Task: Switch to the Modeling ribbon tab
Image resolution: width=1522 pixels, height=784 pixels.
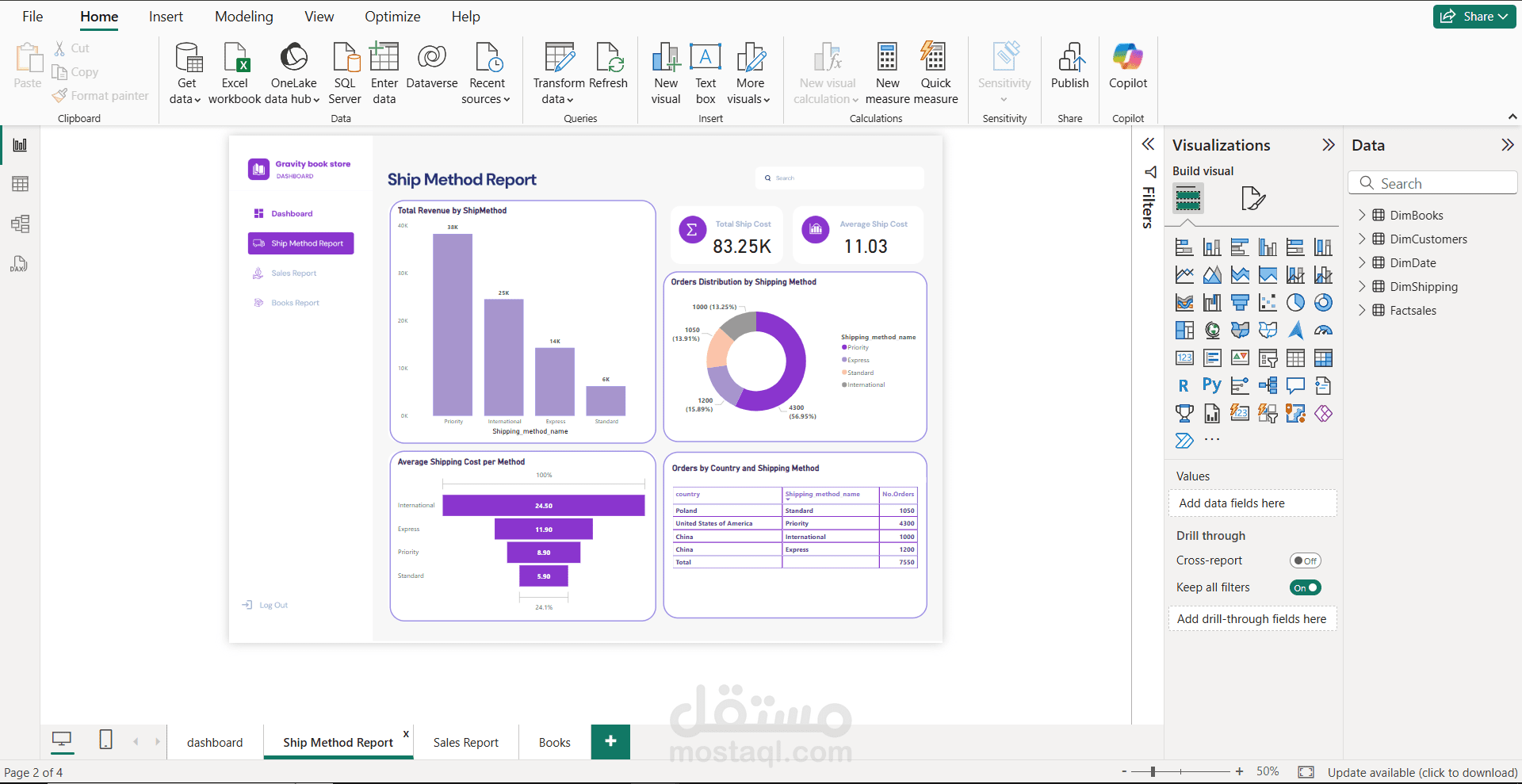Action: pos(244,17)
